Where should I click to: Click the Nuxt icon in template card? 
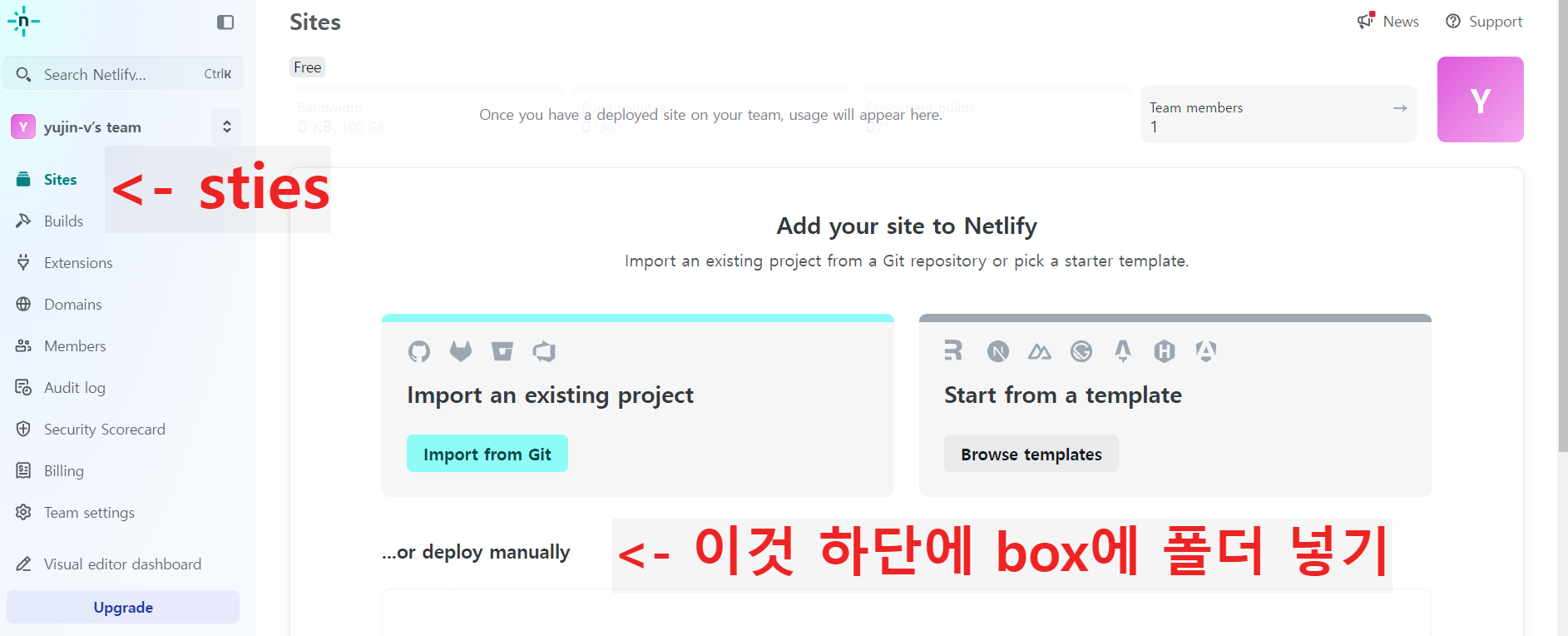click(x=1040, y=352)
